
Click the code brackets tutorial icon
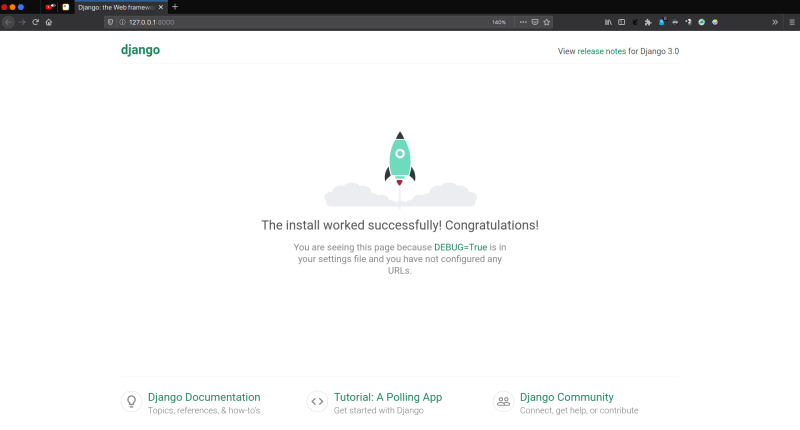click(317, 401)
